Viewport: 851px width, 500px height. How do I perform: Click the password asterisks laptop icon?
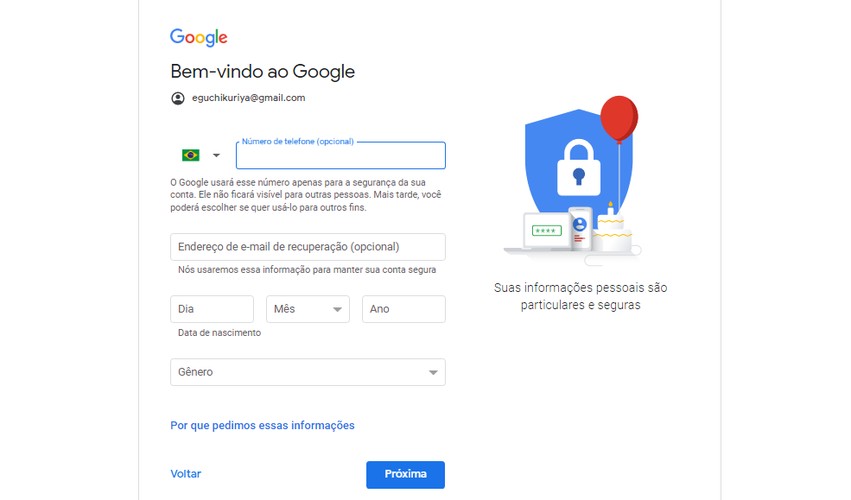(x=546, y=231)
